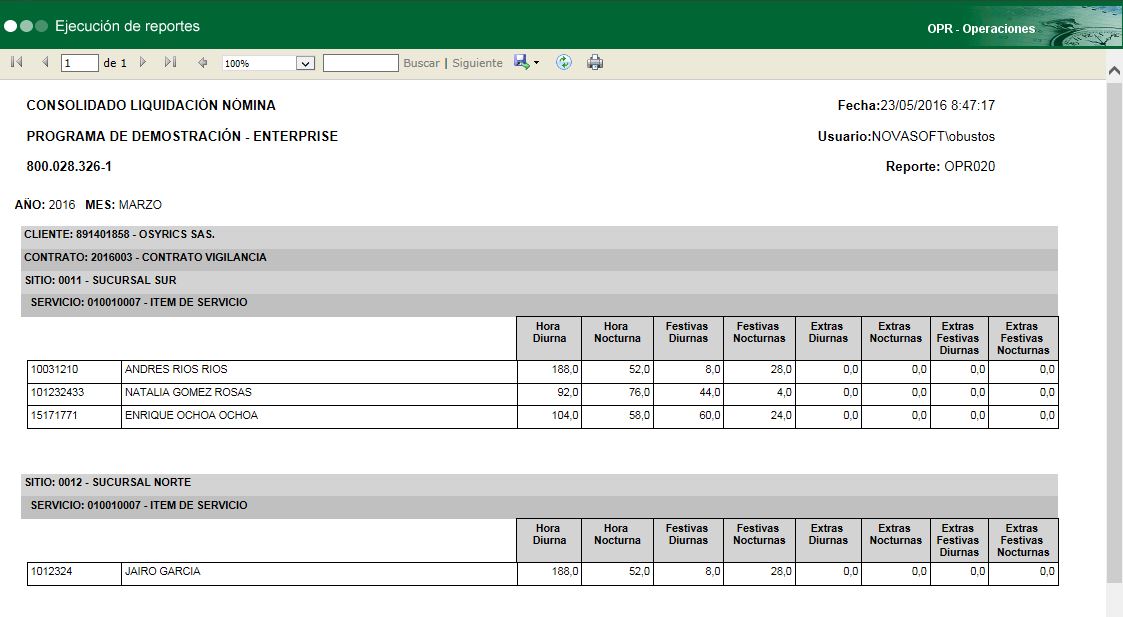
Task: Click the Siguiente link
Action: click(477, 63)
